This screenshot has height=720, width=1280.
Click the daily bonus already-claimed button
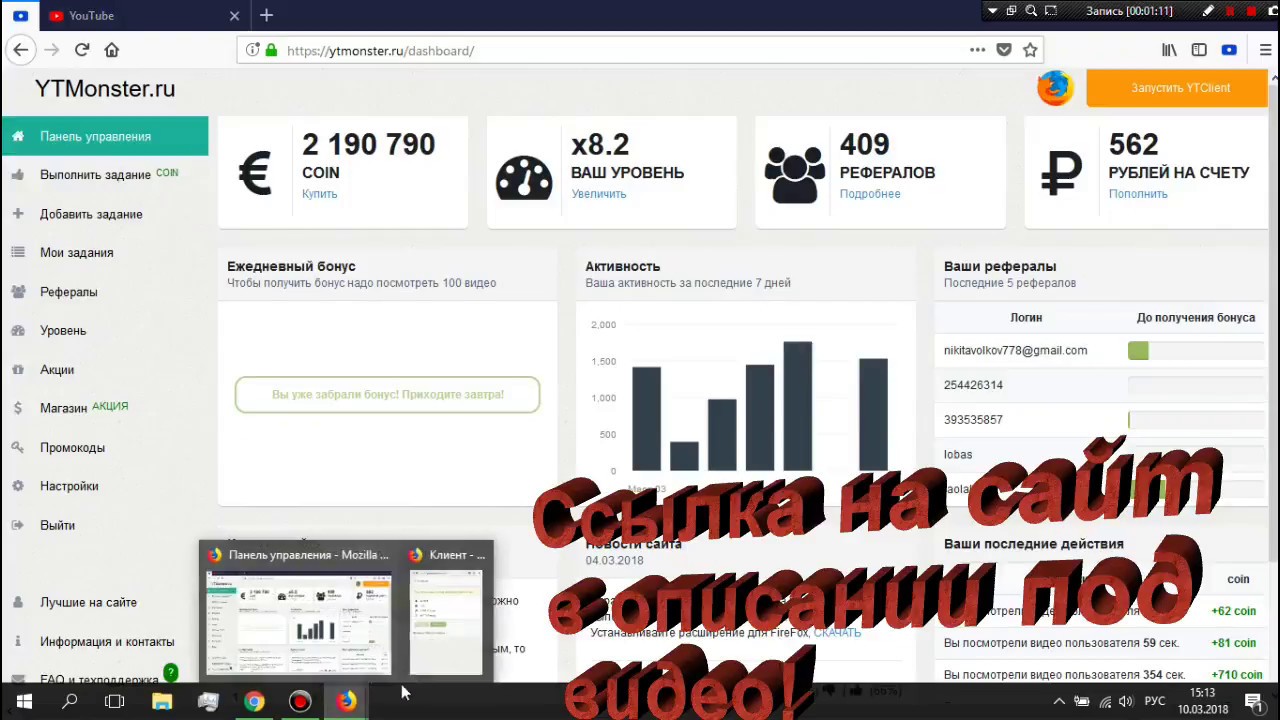(x=387, y=394)
